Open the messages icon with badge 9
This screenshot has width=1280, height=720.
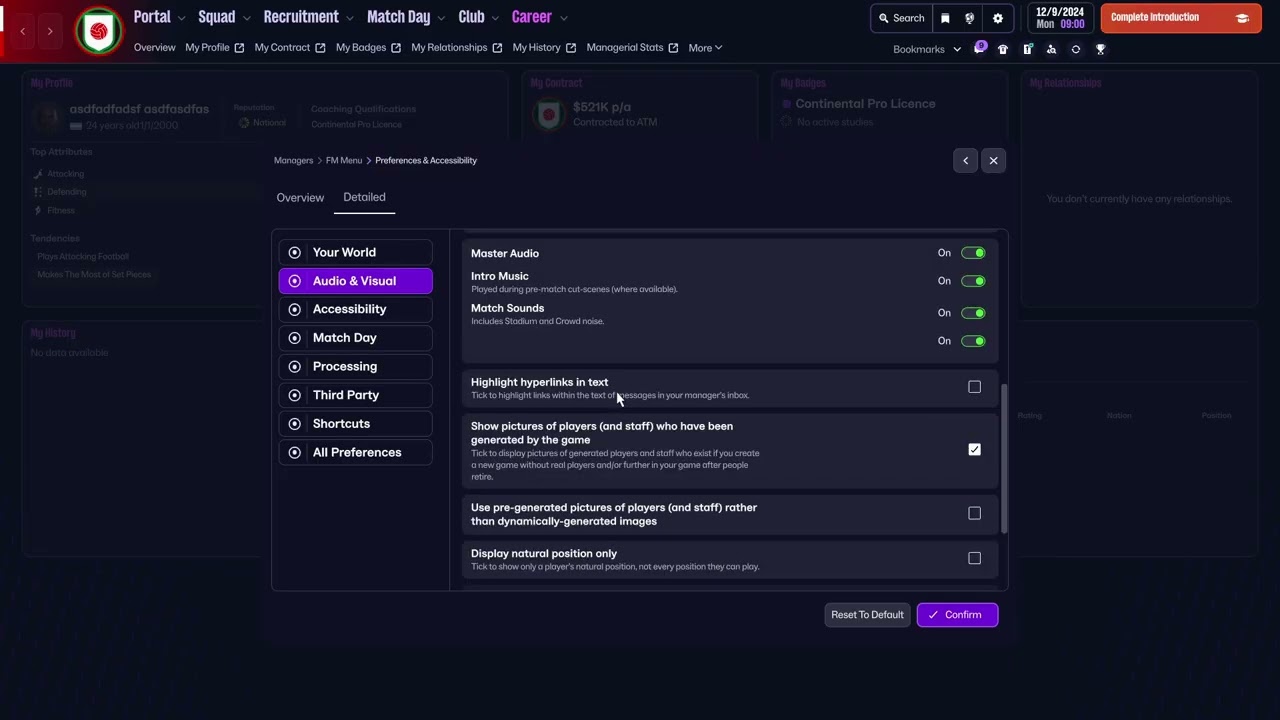[x=980, y=48]
